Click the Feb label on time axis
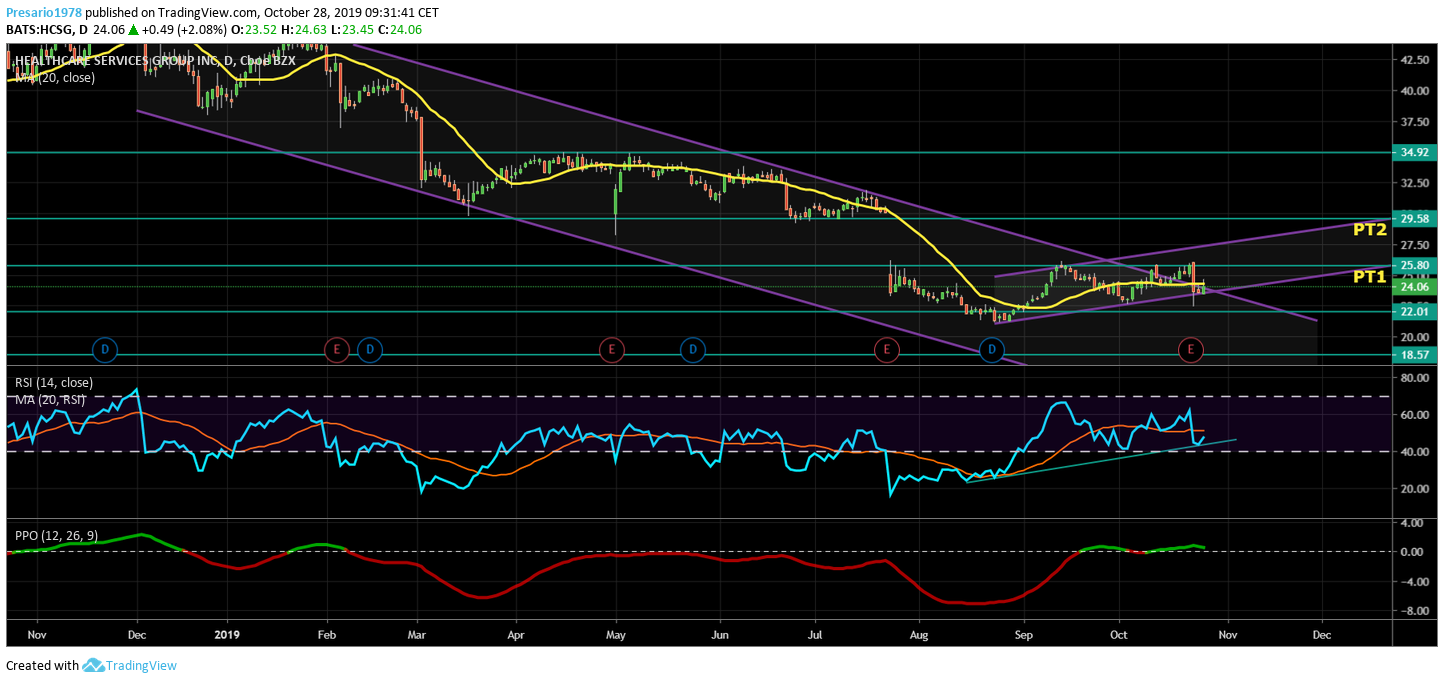 click(326, 633)
